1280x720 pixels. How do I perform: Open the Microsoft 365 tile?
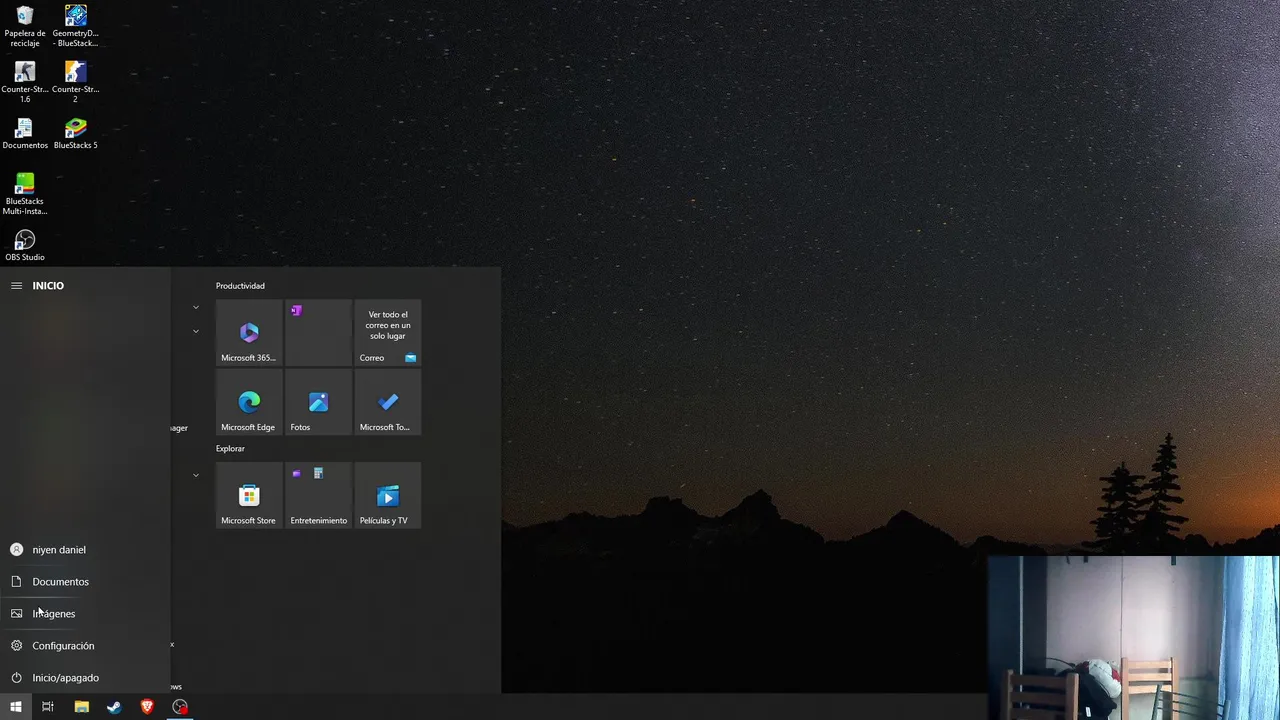(249, 333)
